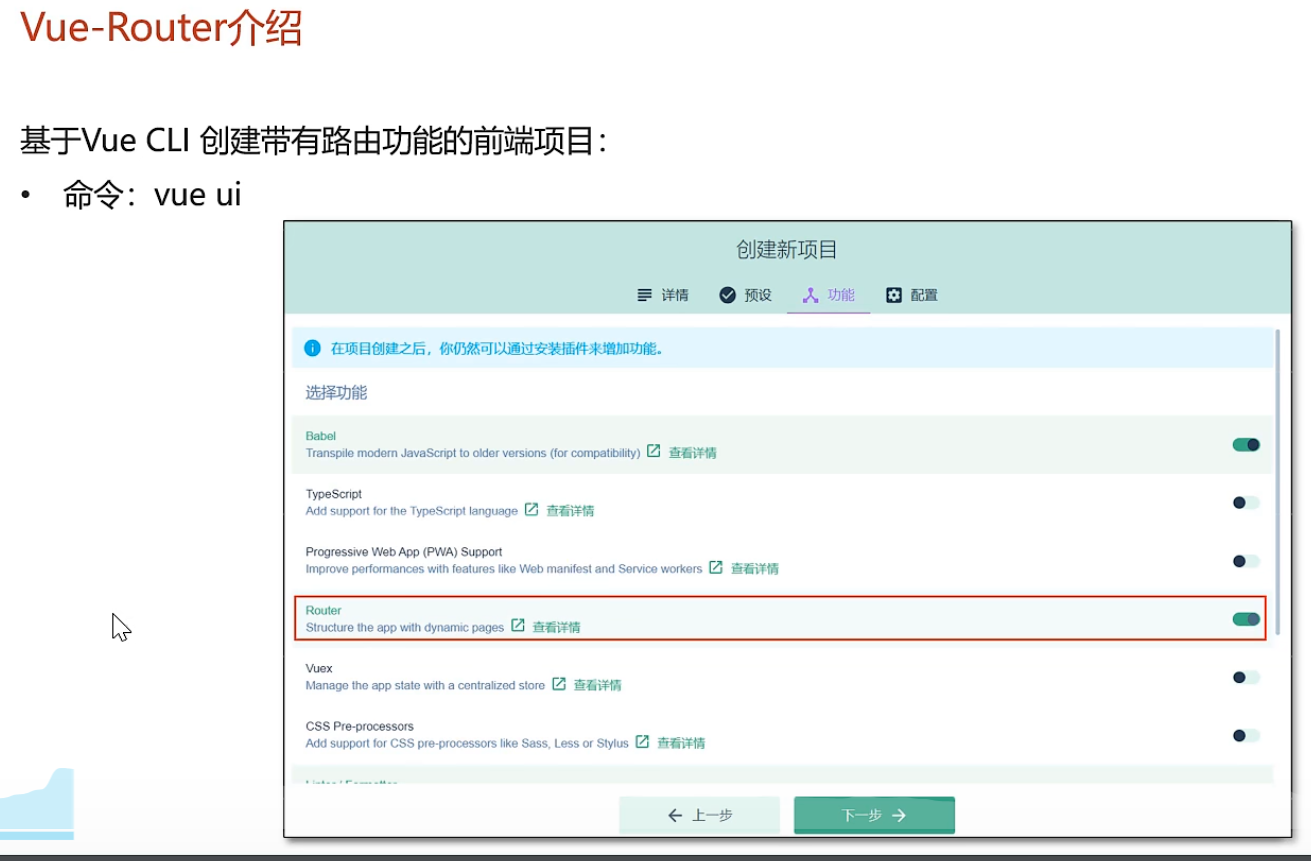The height and width of the screenshot is (861, 1311).
Task: Click 'Transpile modern JavaScript to older versions' description
Action: coord(473,453)
